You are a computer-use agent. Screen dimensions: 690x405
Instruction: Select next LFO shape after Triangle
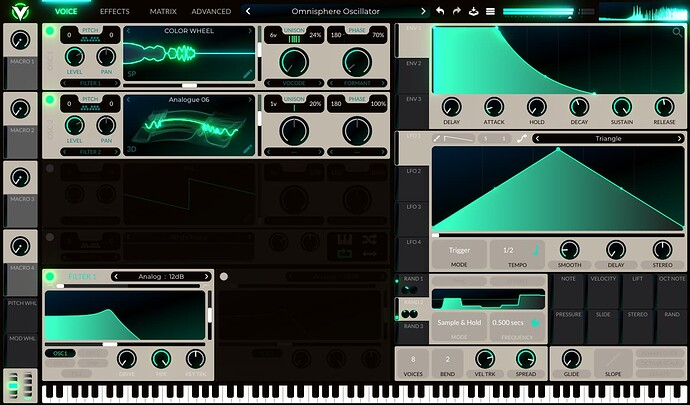coord(677,139)
